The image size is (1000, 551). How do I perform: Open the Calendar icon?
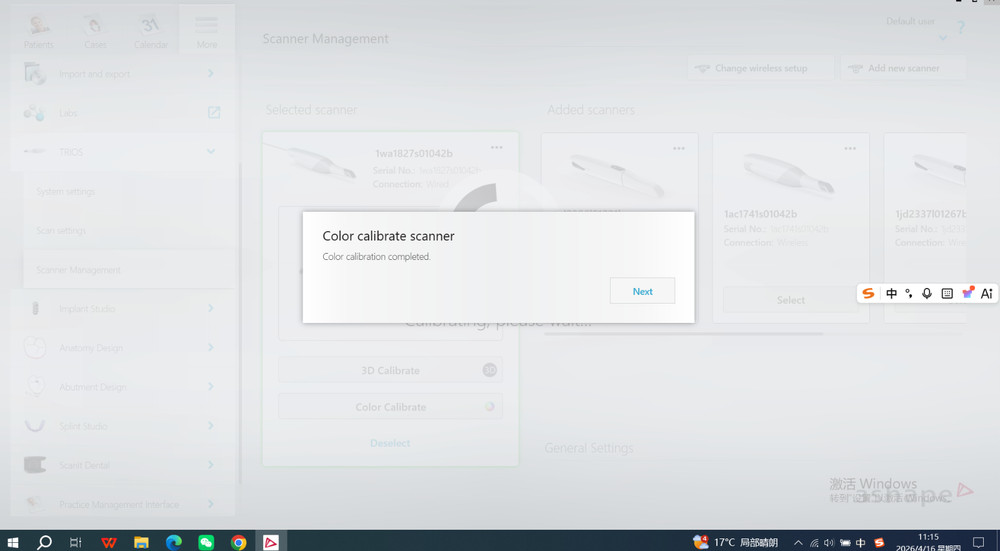tap(151, 27)
